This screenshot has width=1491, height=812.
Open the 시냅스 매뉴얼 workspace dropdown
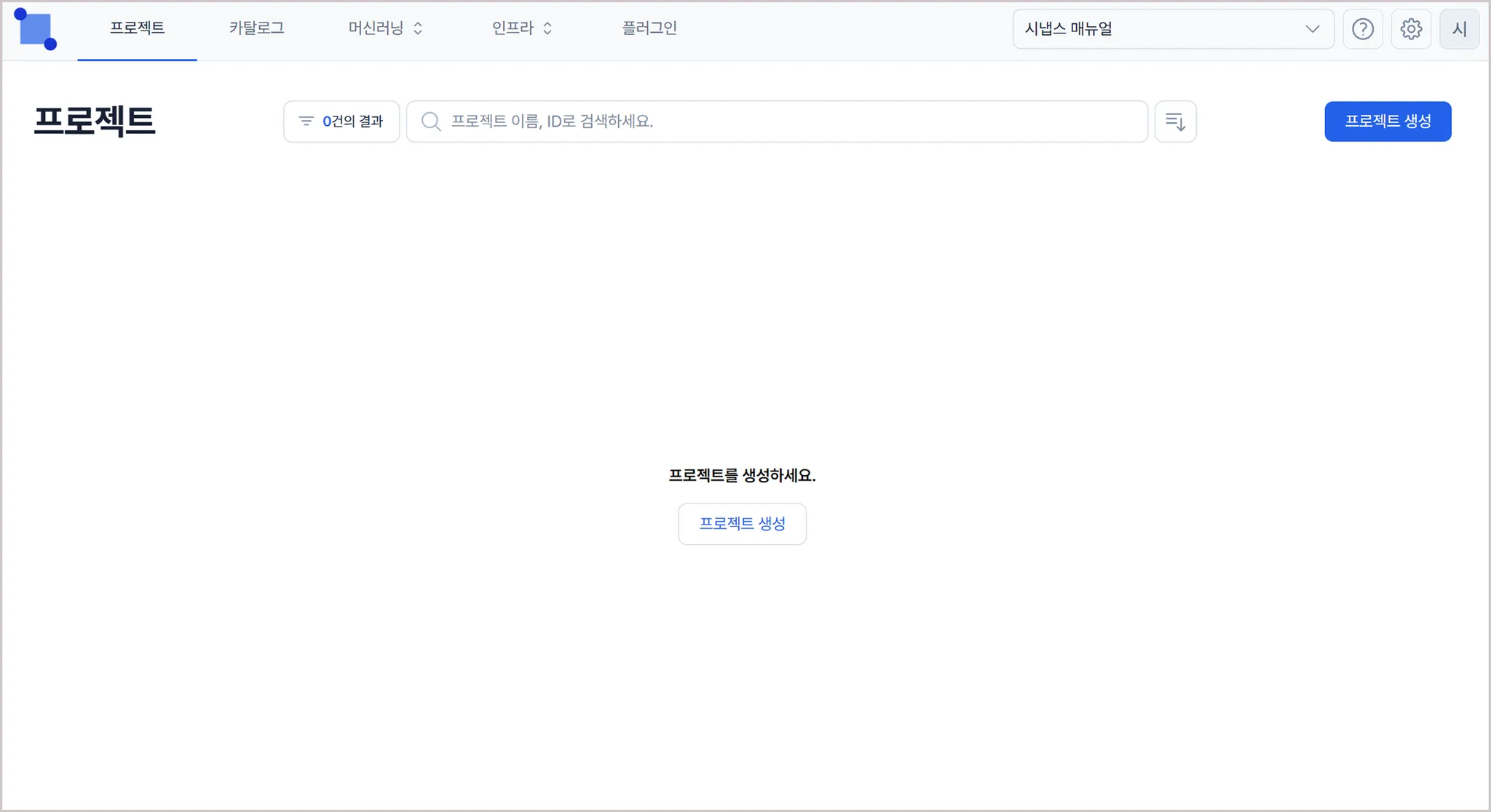(1158, 29)
